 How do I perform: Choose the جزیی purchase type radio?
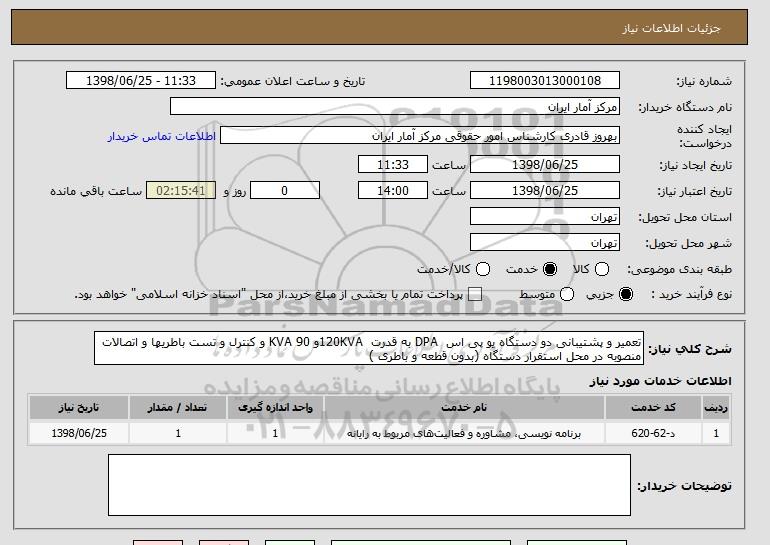(626, 295)
